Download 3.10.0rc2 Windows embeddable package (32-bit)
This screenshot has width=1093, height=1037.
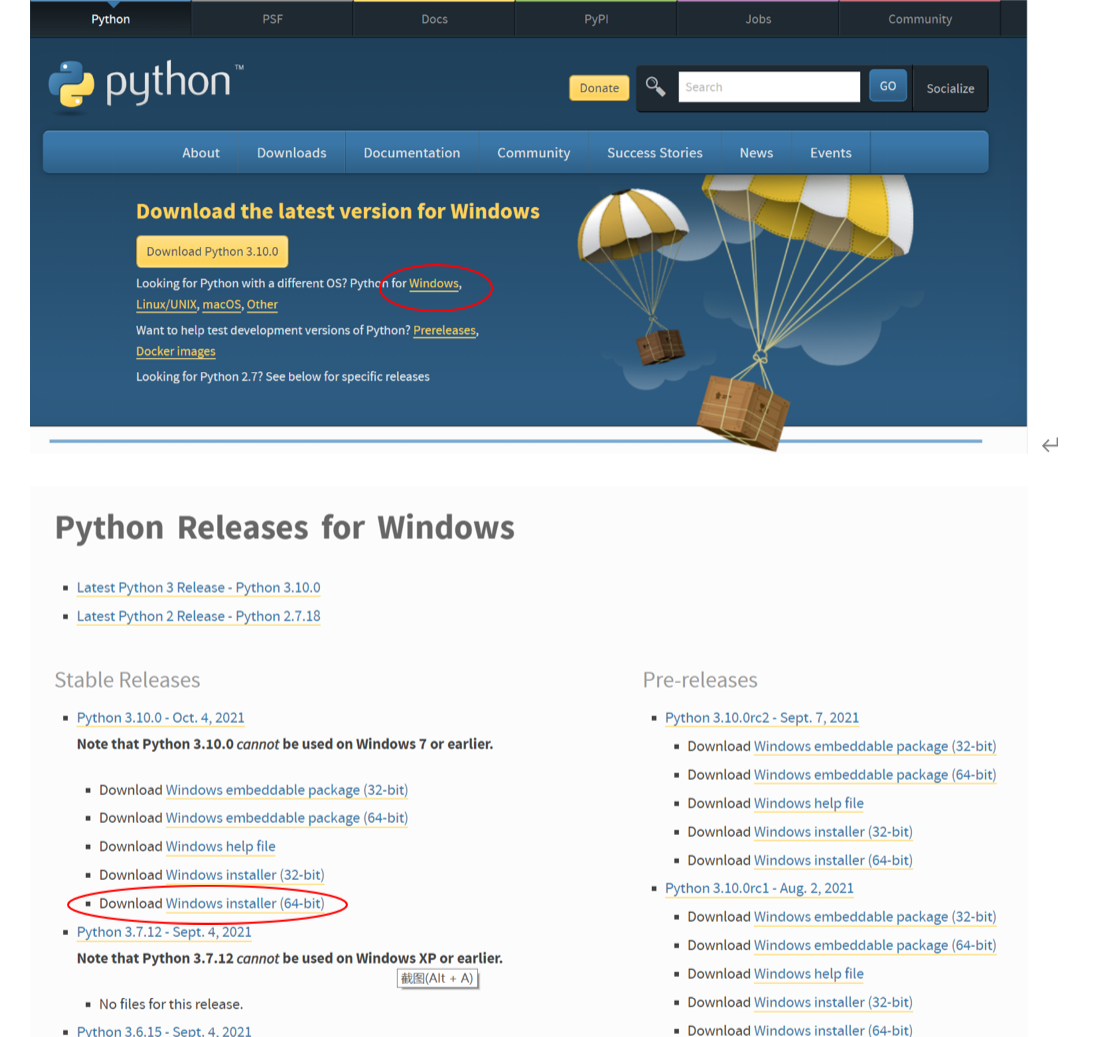pos(875,746)
